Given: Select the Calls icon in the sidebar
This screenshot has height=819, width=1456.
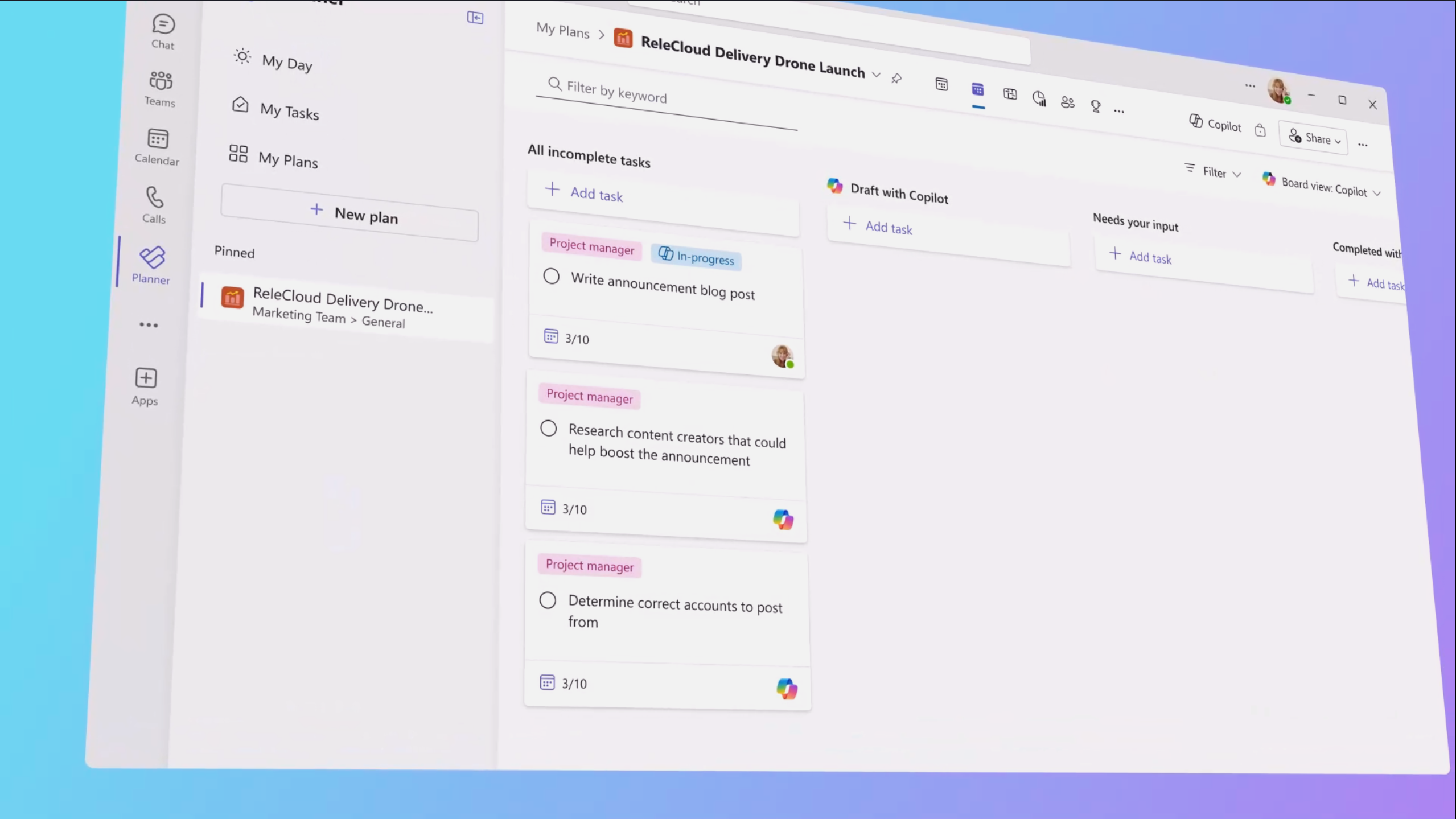Looking at the screenshot, I should click(x=154, y=204).
